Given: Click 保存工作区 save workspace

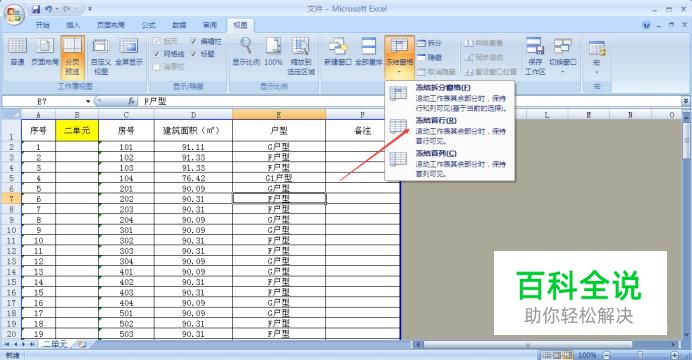Looking at the screenshot, I should [x=535, y=56].
